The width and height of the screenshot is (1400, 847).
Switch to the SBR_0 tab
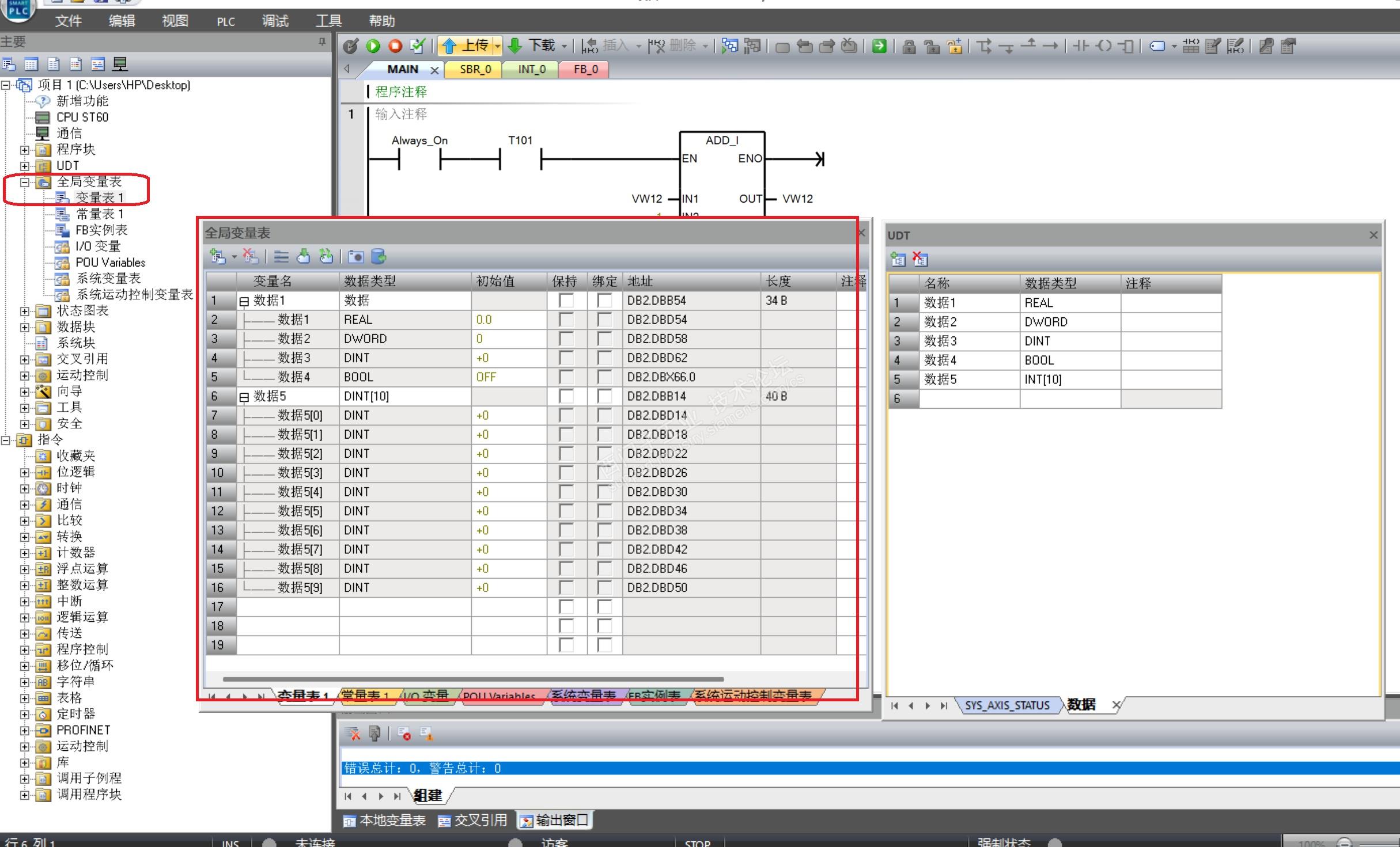point(475,70)
